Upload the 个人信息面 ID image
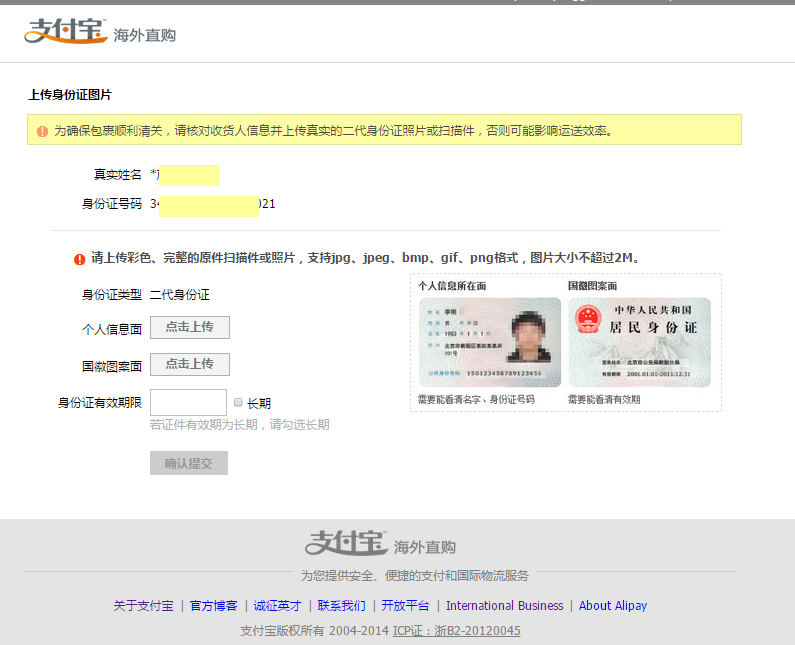795x645 pixels. (x=189, y=327)
